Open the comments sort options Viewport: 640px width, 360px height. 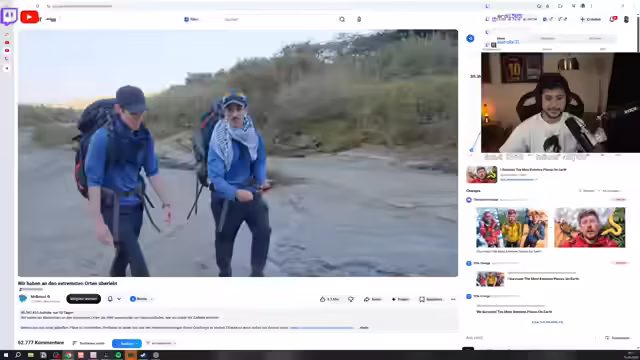pos(89,343)
